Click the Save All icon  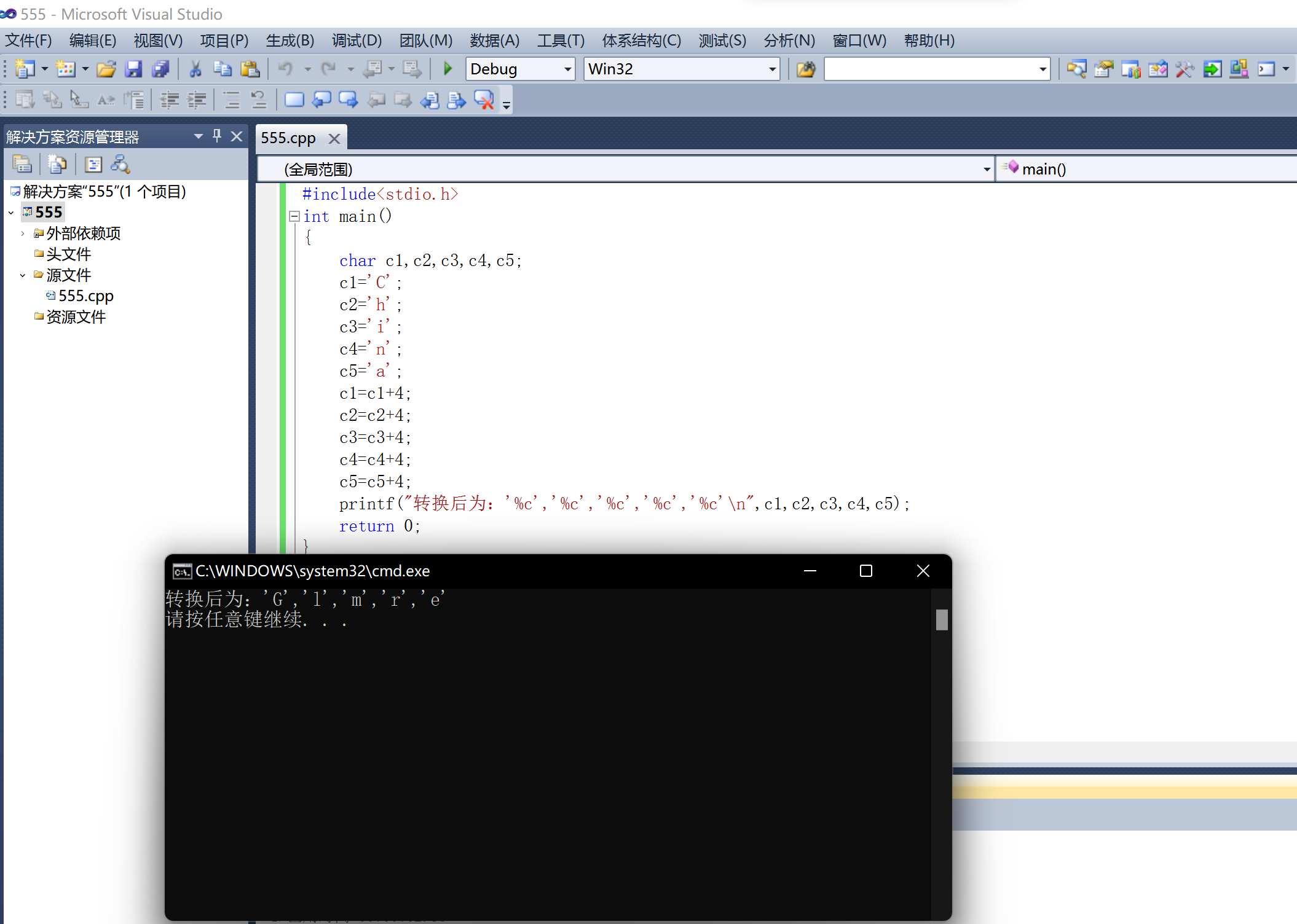point(160,69)
